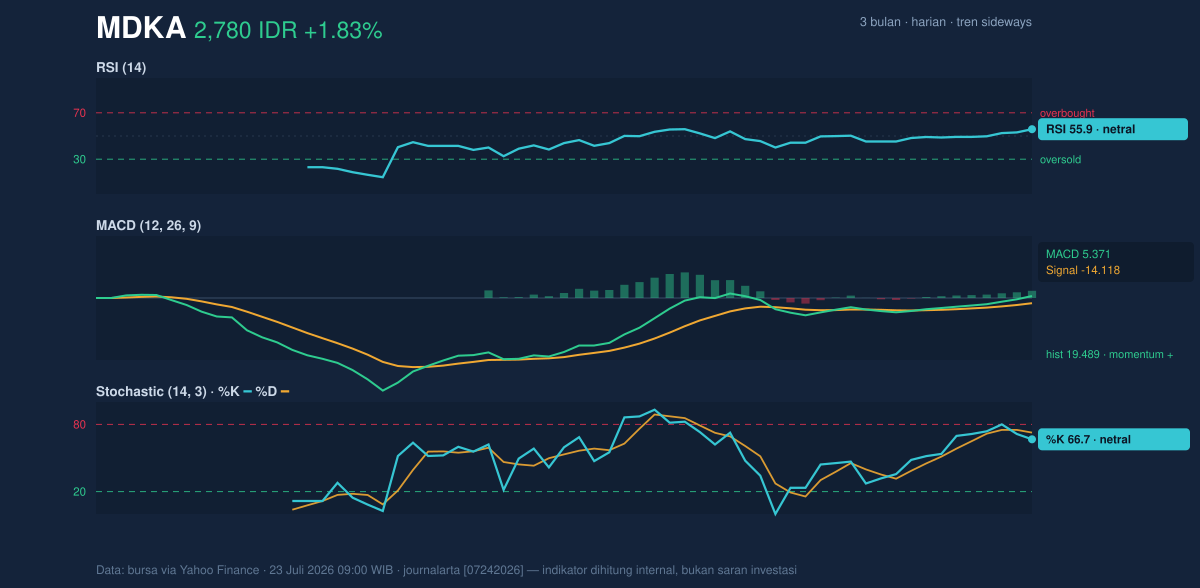Click the MACD (12, 26, 9) title

[148, 226]
